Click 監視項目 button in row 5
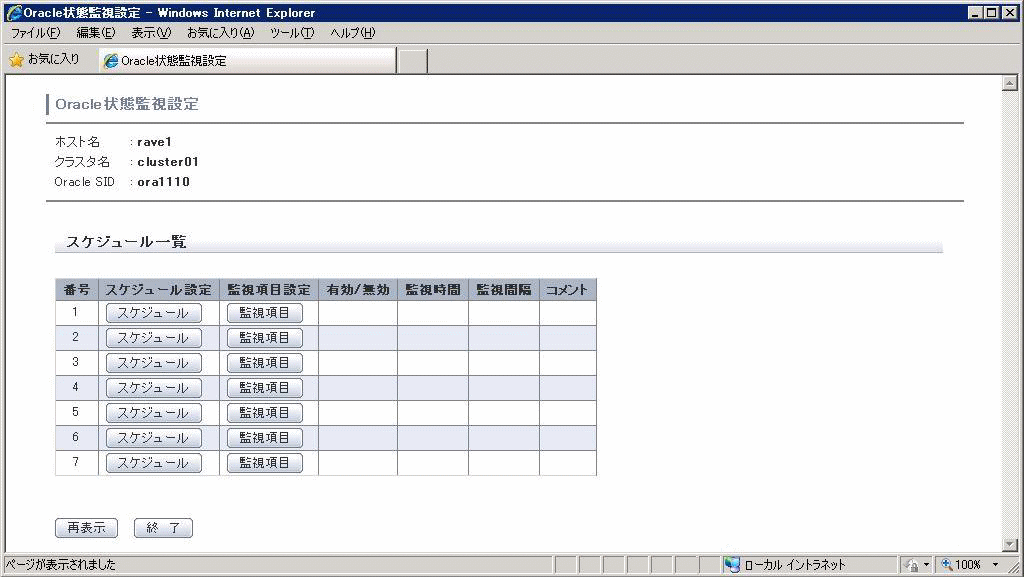The width and height of the screenshot is (1024, 577). coord(264,413)
